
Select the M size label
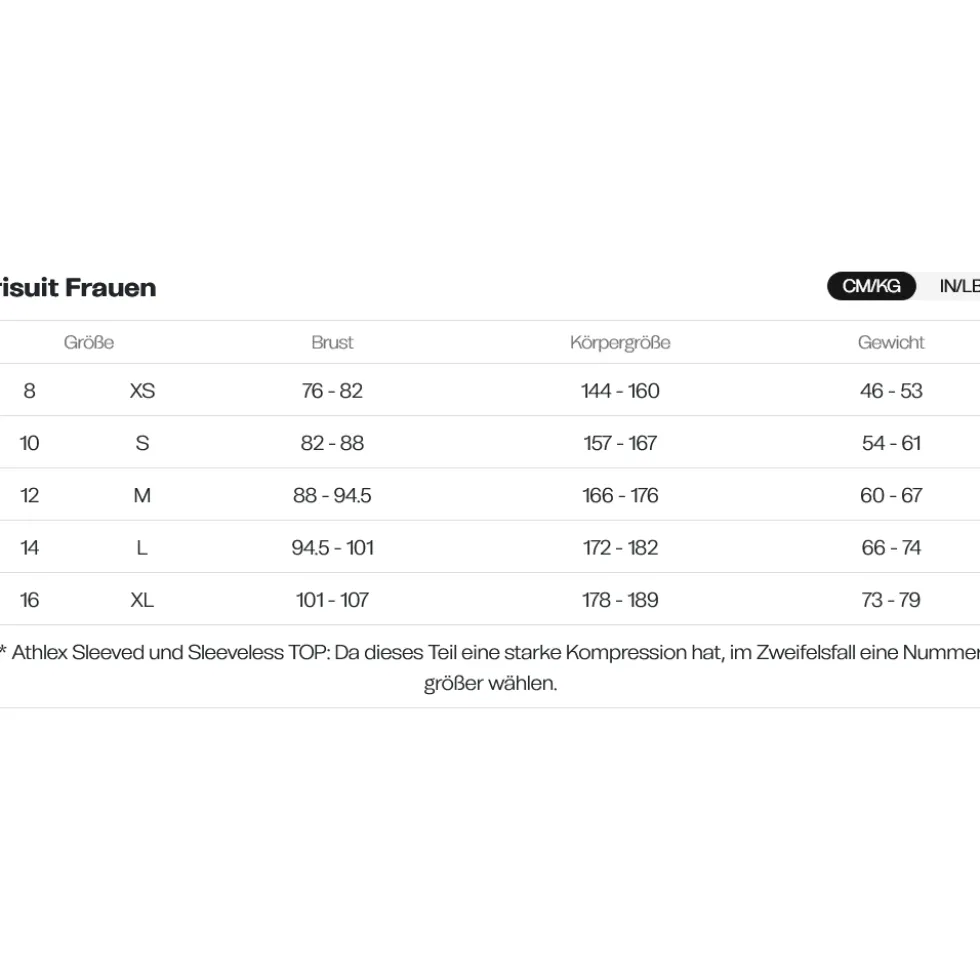(142, 496)
